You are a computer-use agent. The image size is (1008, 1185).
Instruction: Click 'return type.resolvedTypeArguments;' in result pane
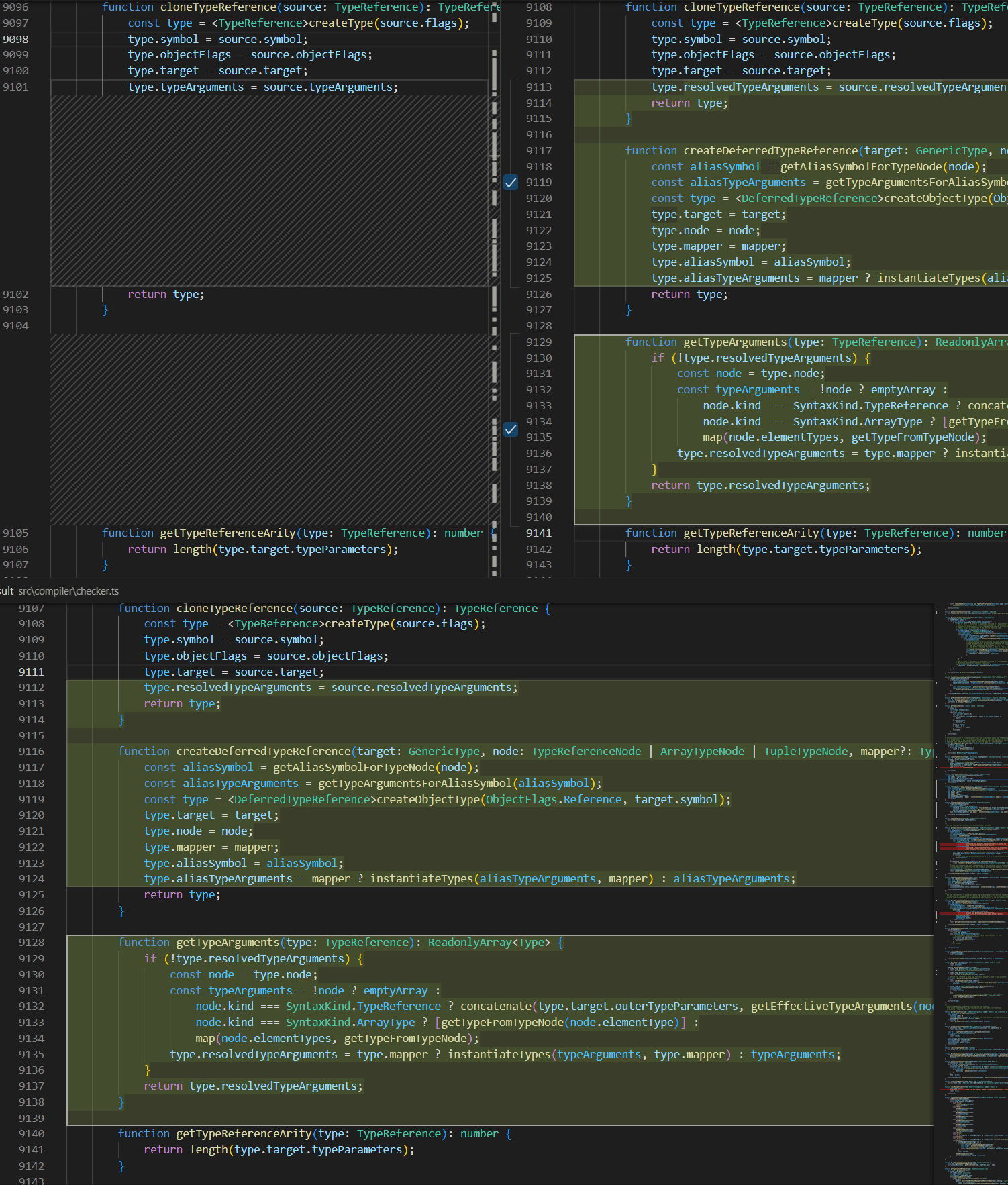pyautogui.click(x=254, y=1086)
